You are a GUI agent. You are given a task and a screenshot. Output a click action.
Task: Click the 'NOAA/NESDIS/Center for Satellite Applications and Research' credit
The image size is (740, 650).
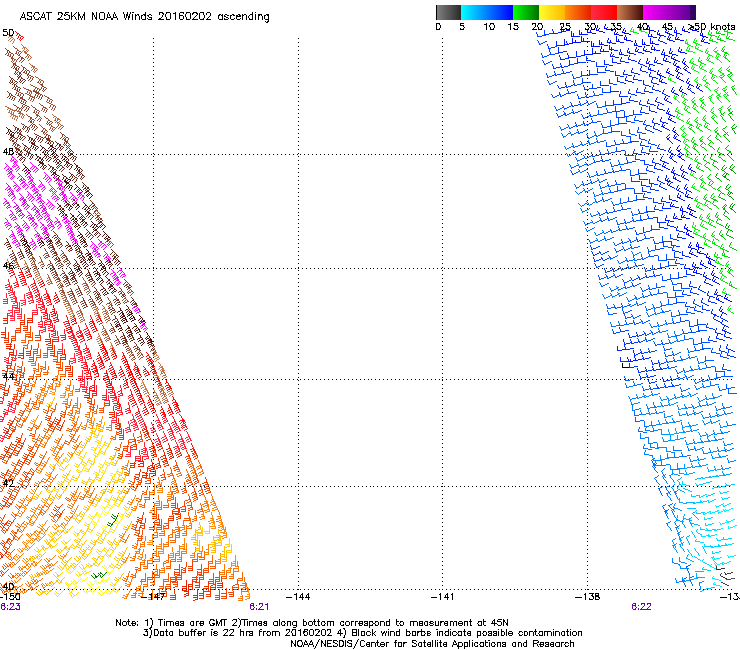[x=432, y=644]
